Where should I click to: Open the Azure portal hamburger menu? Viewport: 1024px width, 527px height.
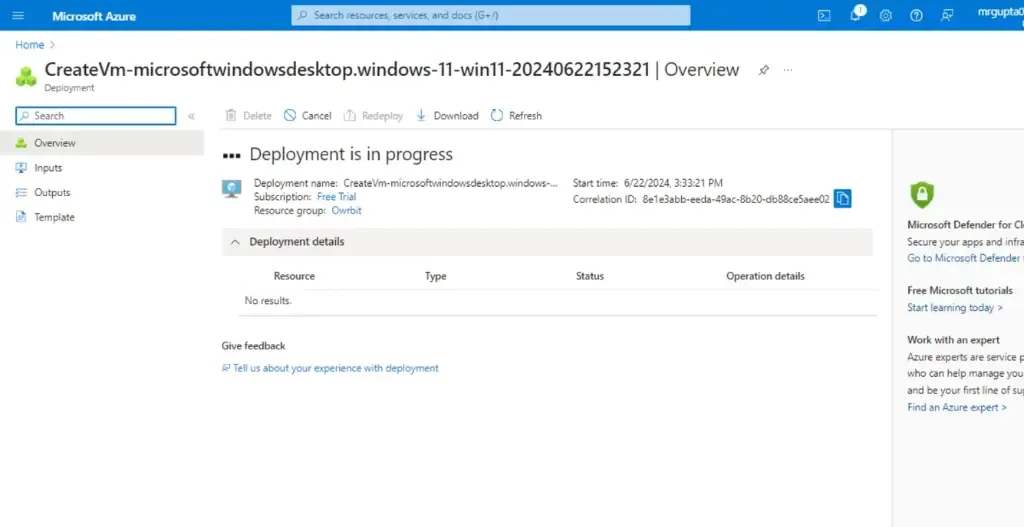[18, 16]
